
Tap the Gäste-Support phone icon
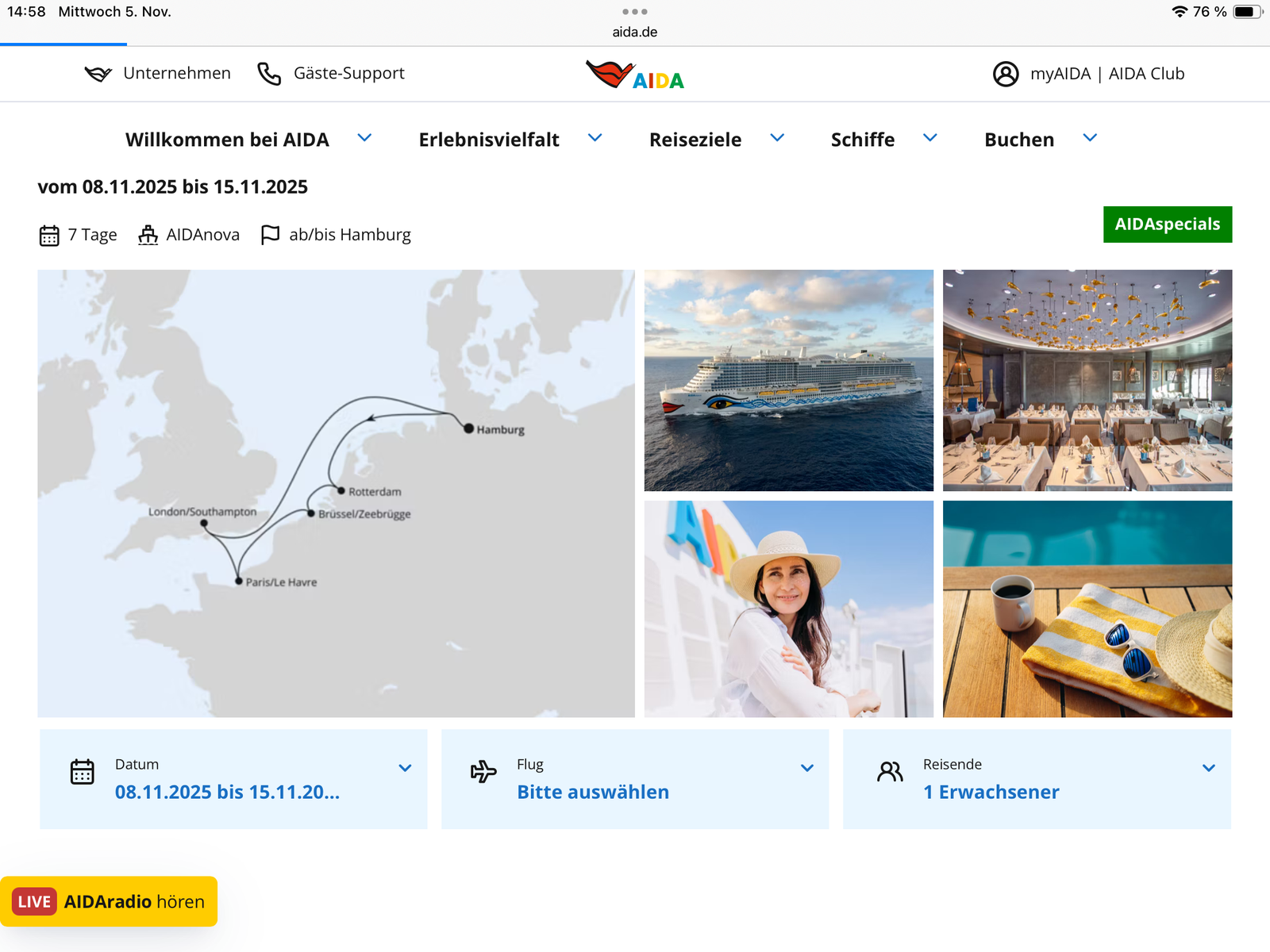tap(269, 74)
